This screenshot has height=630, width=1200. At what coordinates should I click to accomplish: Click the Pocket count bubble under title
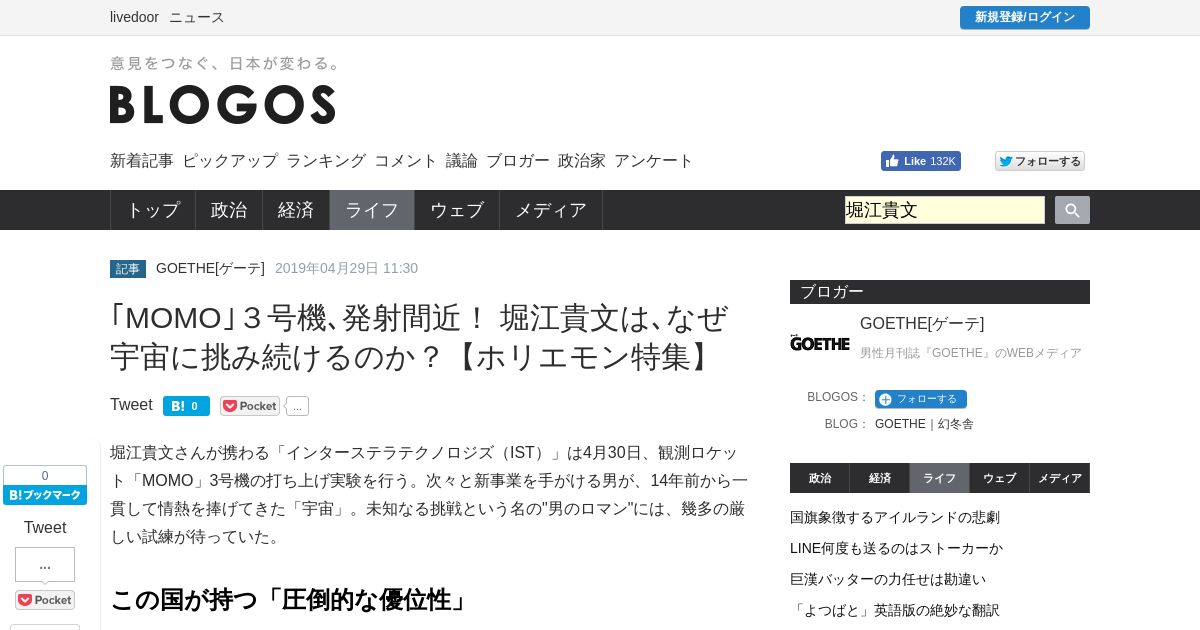pyautogui.click(x=297, y=406)
